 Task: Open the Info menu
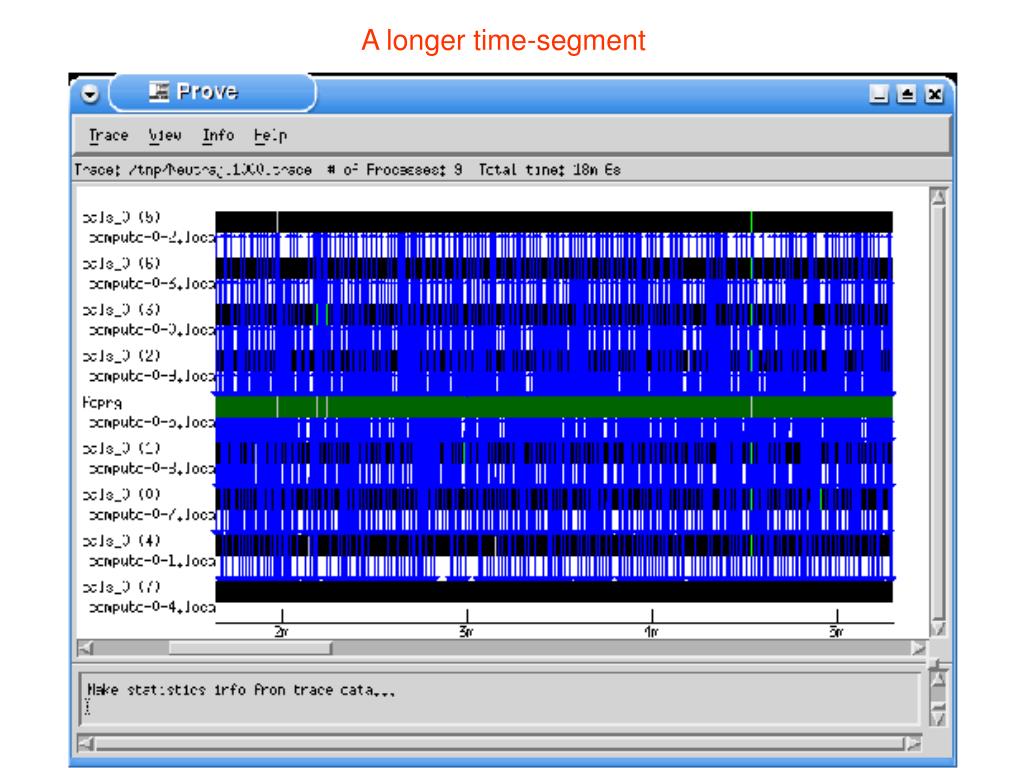tap(218, 135)
